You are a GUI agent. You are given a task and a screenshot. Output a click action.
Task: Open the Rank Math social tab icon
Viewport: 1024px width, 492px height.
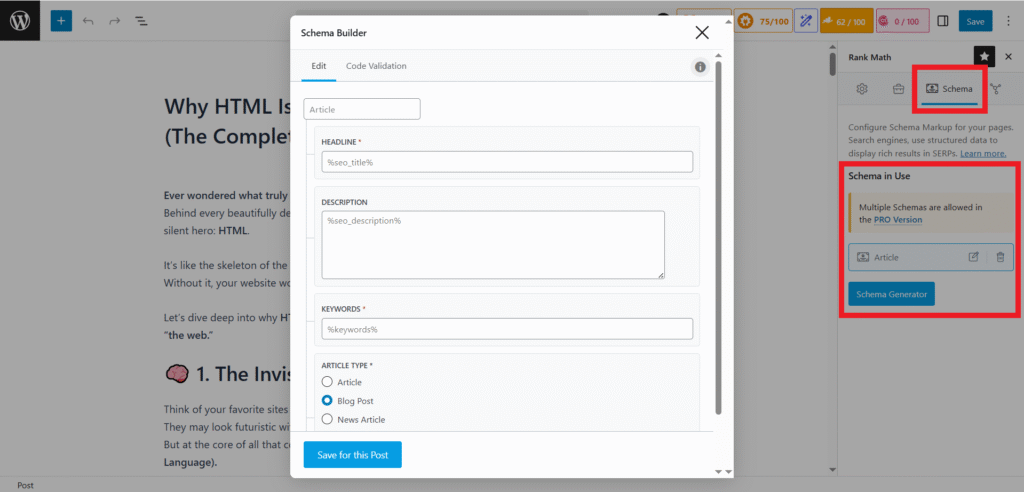(996, 89)
